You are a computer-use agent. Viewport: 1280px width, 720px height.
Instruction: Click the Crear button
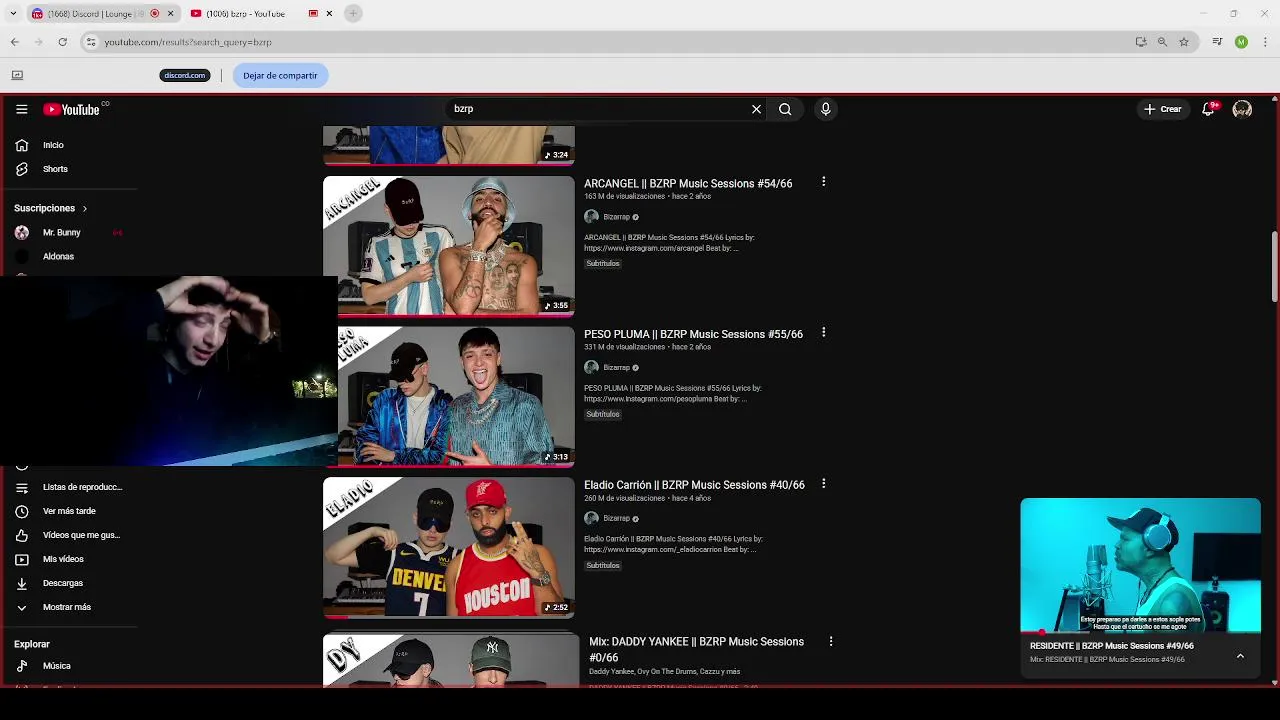click(x=1163, y=109)
